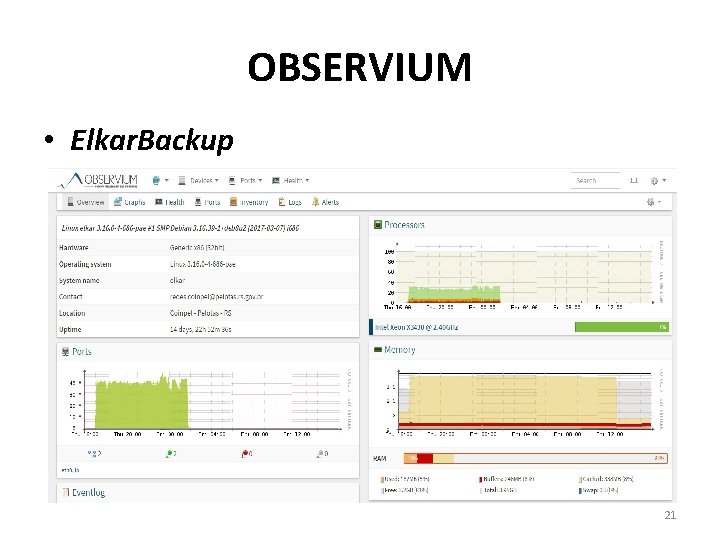This screenshot has height=540, width=720.
Task: Click the total ports count icon
Action: tap(92, 454)
